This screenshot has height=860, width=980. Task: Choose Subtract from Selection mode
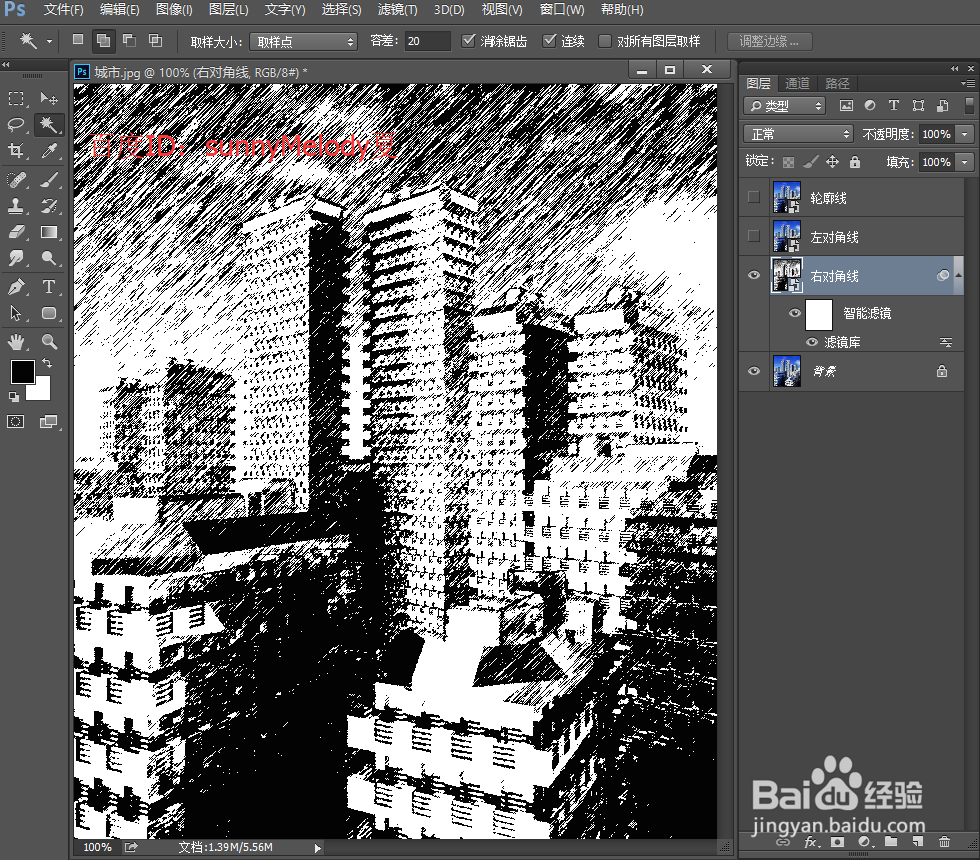tap(129, 40)
